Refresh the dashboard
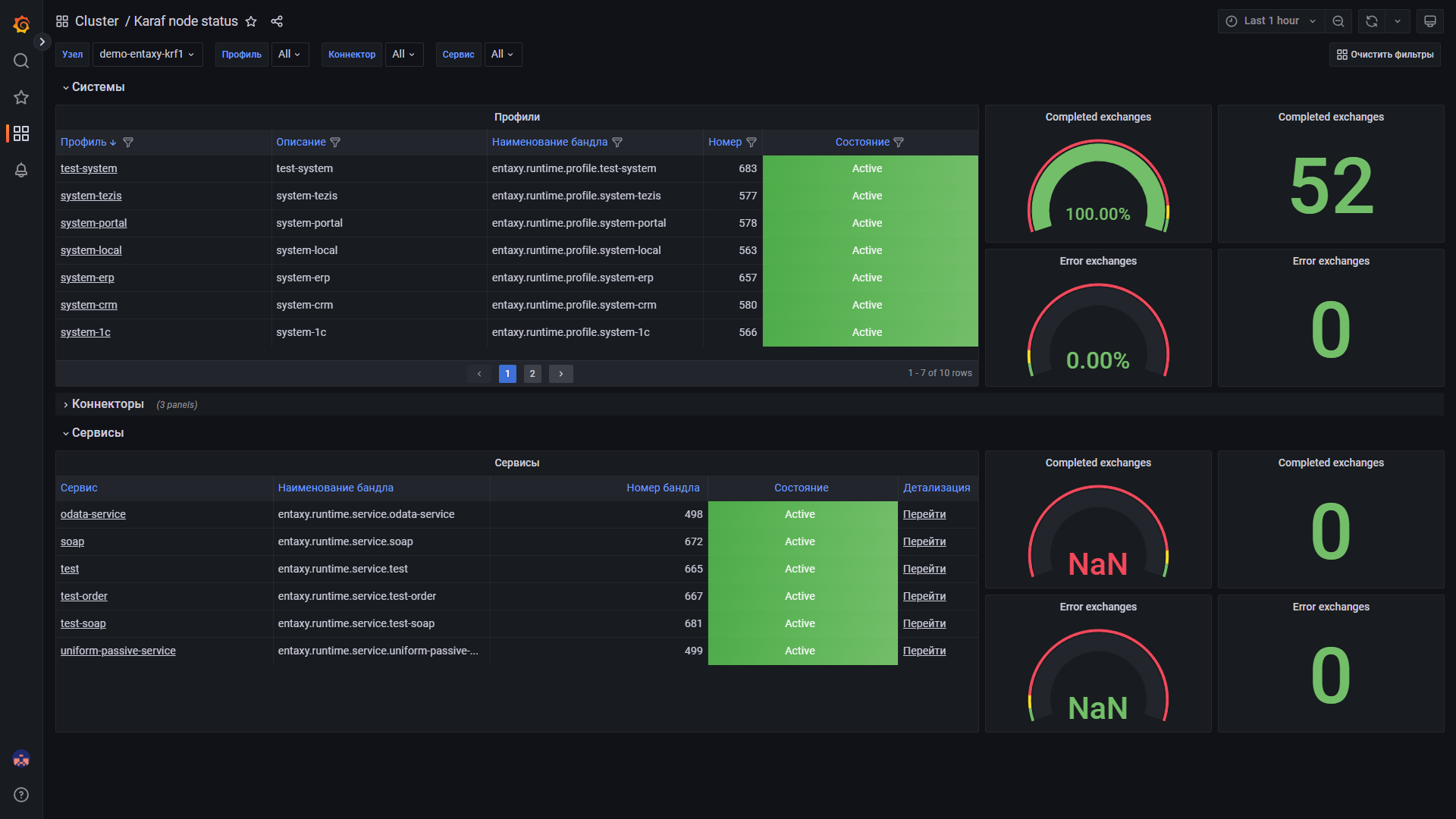 [1372, 21]
